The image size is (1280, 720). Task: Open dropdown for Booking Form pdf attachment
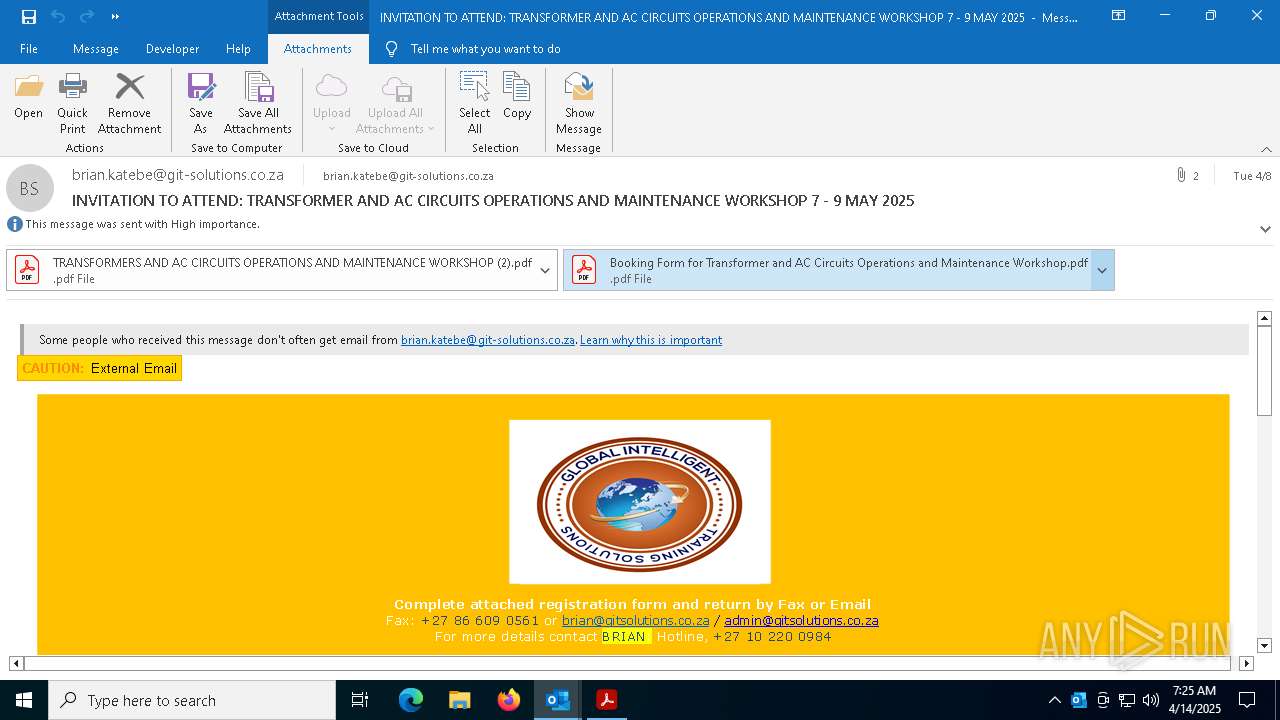[1102, 270]
